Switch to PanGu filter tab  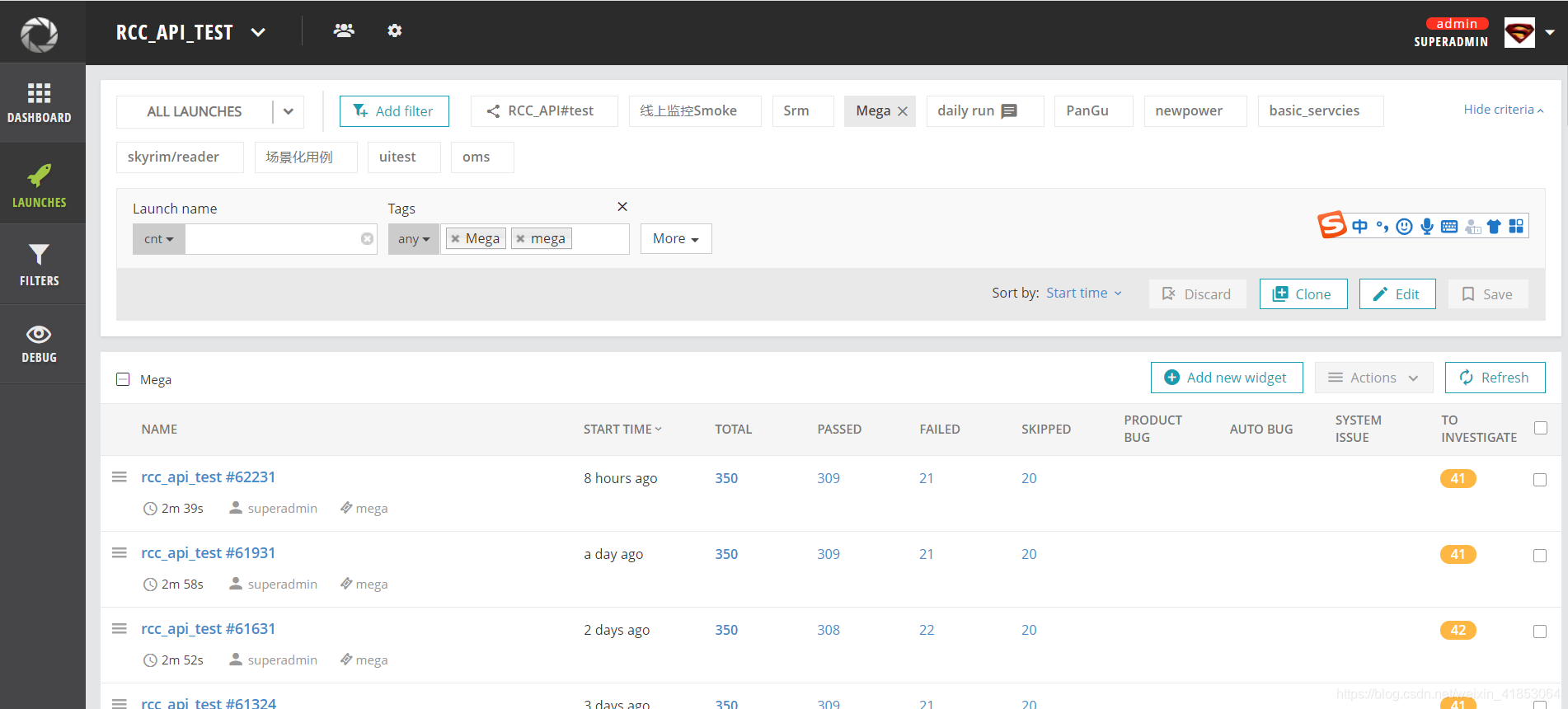pos(1094,111)
